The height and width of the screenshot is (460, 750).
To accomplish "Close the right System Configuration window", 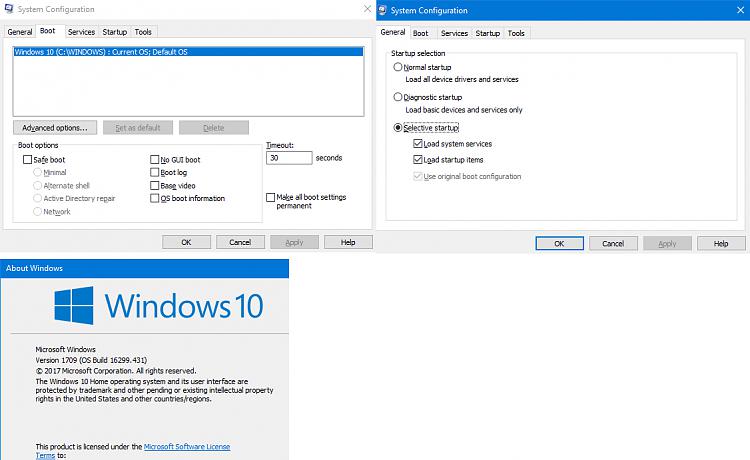I will tap(740, 10).
